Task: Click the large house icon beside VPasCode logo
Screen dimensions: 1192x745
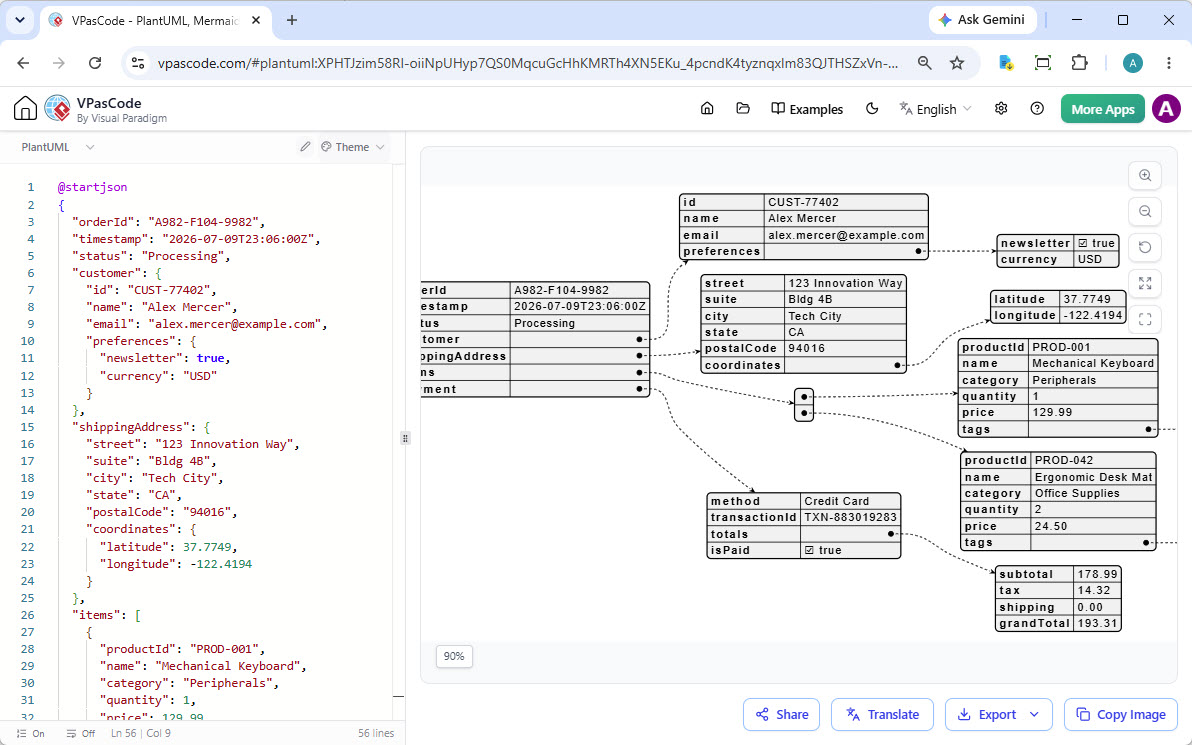Action: tap(25, 109)
